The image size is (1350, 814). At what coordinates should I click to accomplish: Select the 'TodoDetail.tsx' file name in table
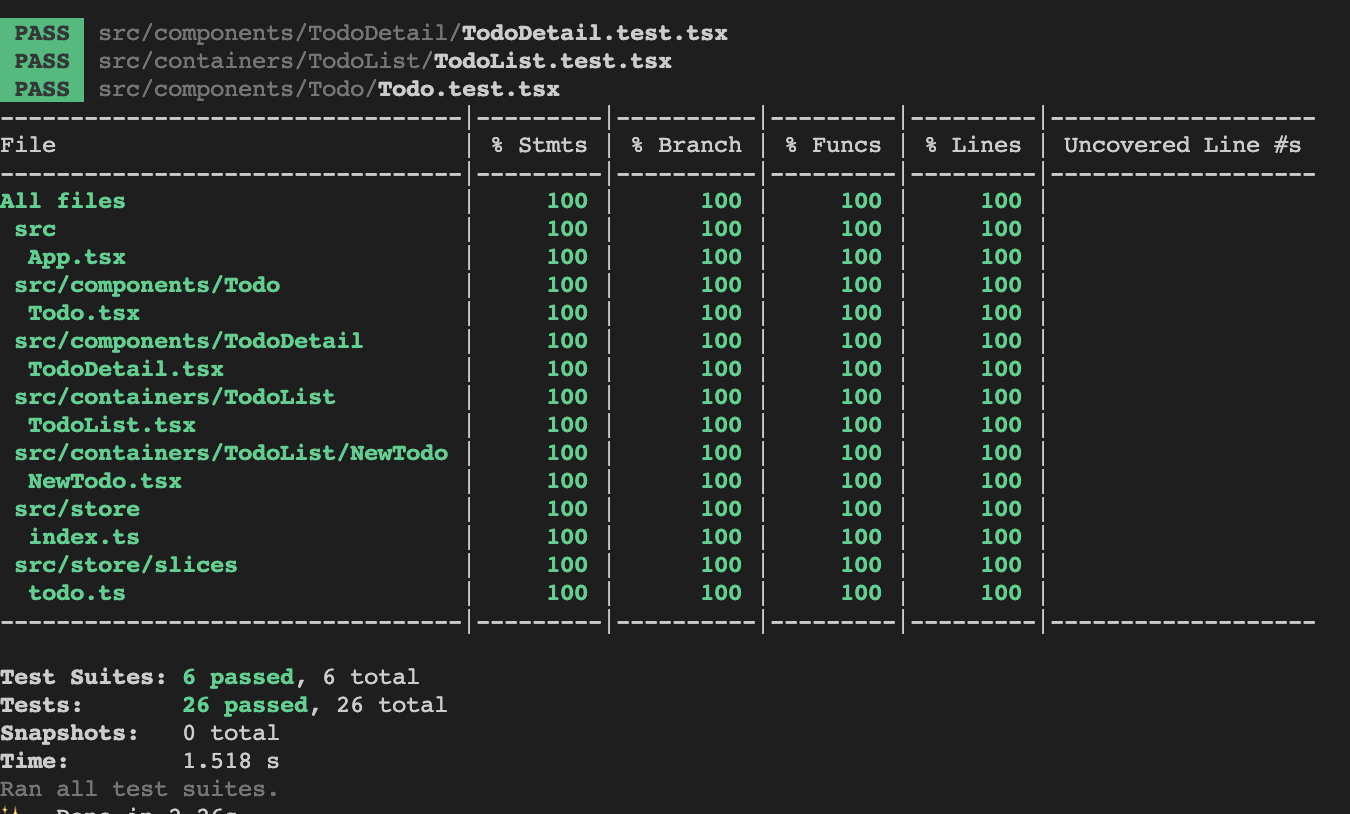[x=126, y=369]
